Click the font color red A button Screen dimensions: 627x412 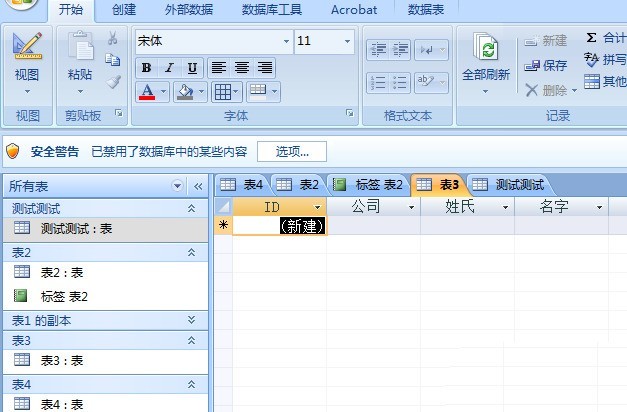point(147,92)
